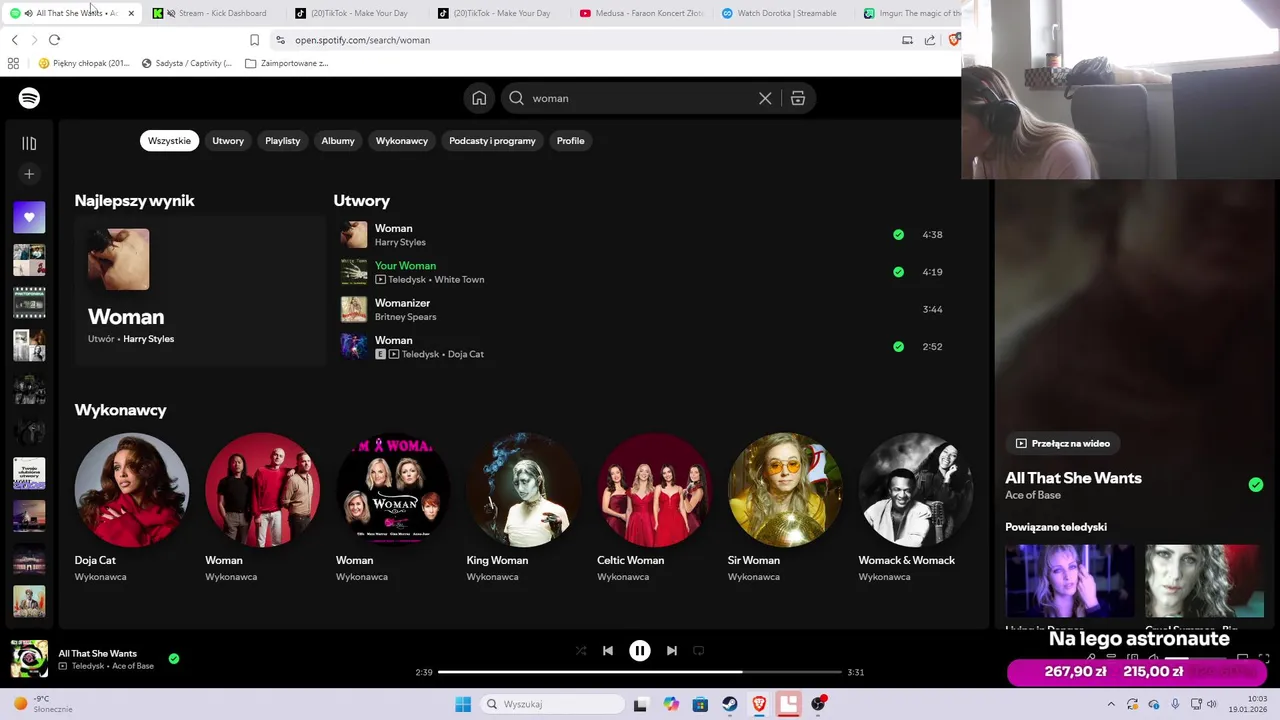Open Microsoft Store taskbar icon

click(700, 704)
